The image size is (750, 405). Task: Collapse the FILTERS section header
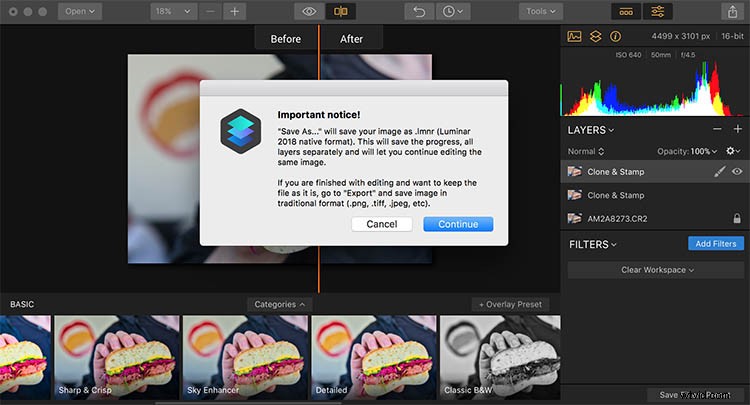[593, 244]
